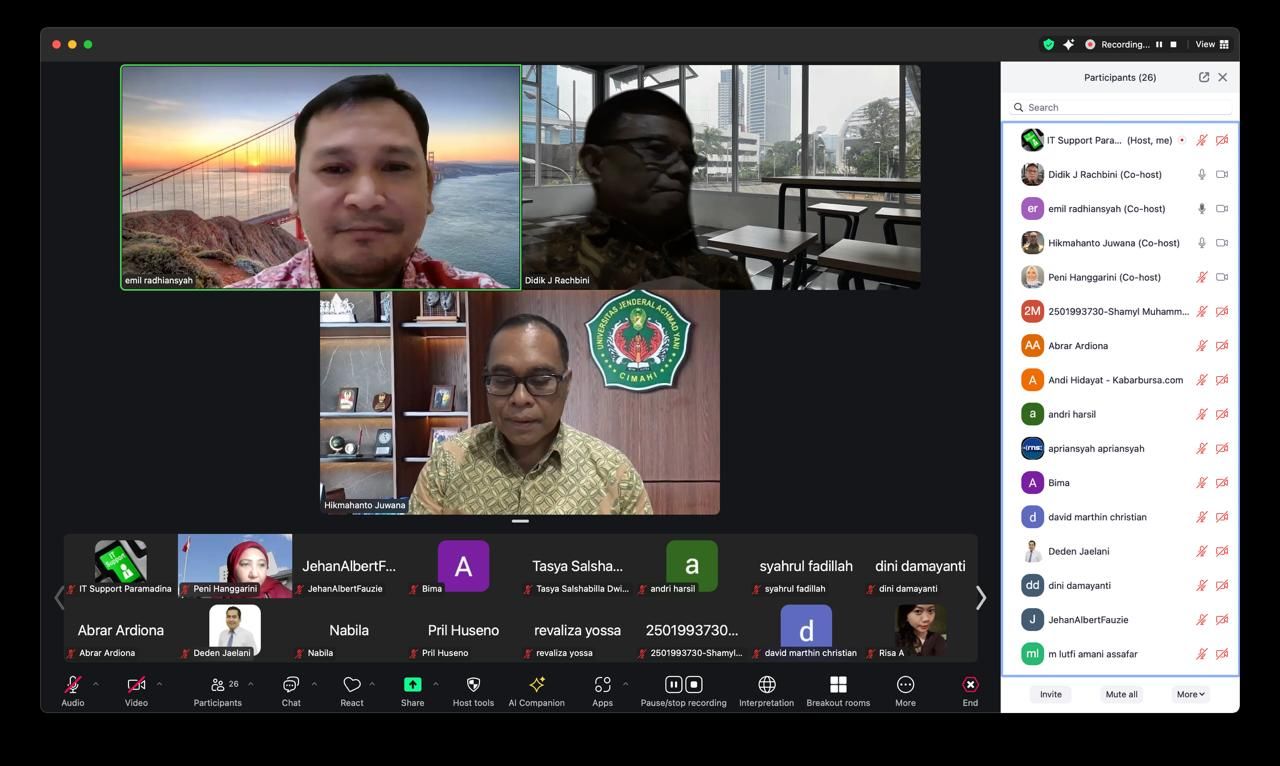The height and width of the screenshot is (766, 1280).
Task: Launch the AI Companion
Action: point(537,690)
